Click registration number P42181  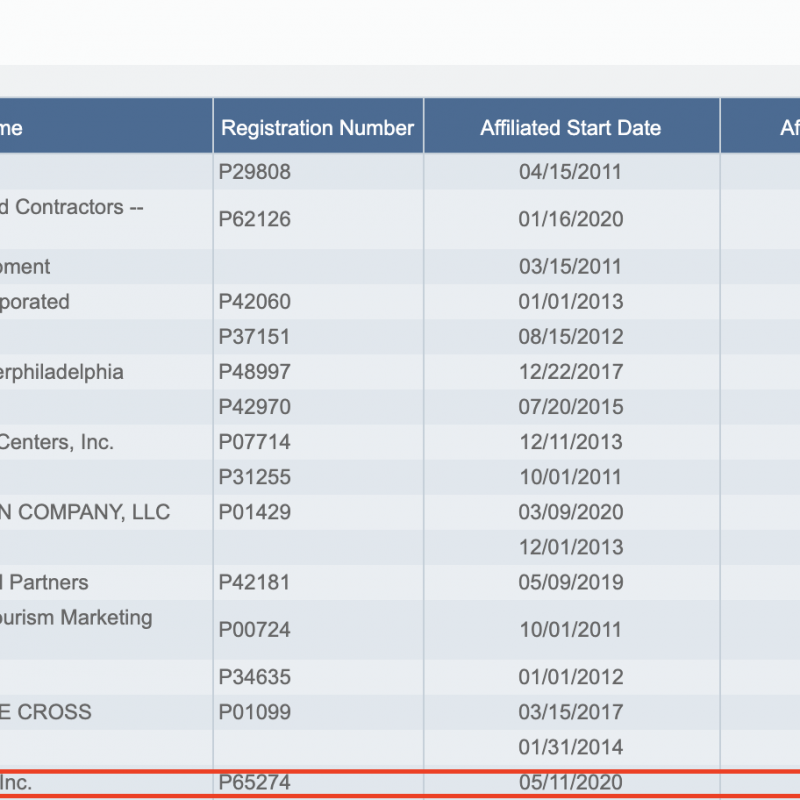click(255, 582)
